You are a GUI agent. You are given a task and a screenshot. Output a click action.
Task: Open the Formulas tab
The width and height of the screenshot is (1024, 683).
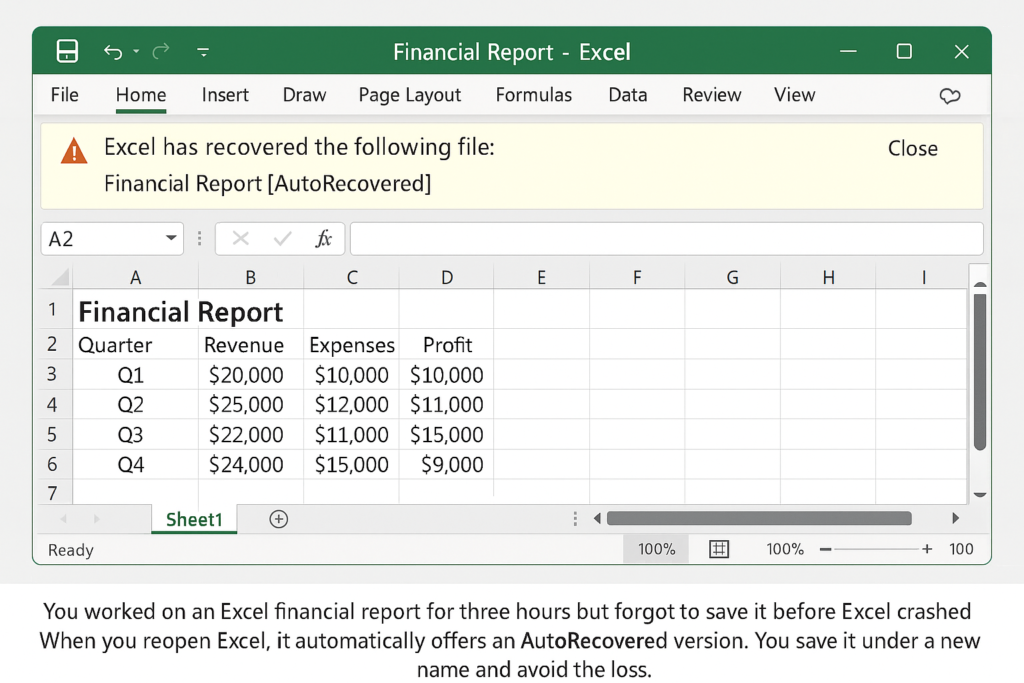[x=534, y=95]
